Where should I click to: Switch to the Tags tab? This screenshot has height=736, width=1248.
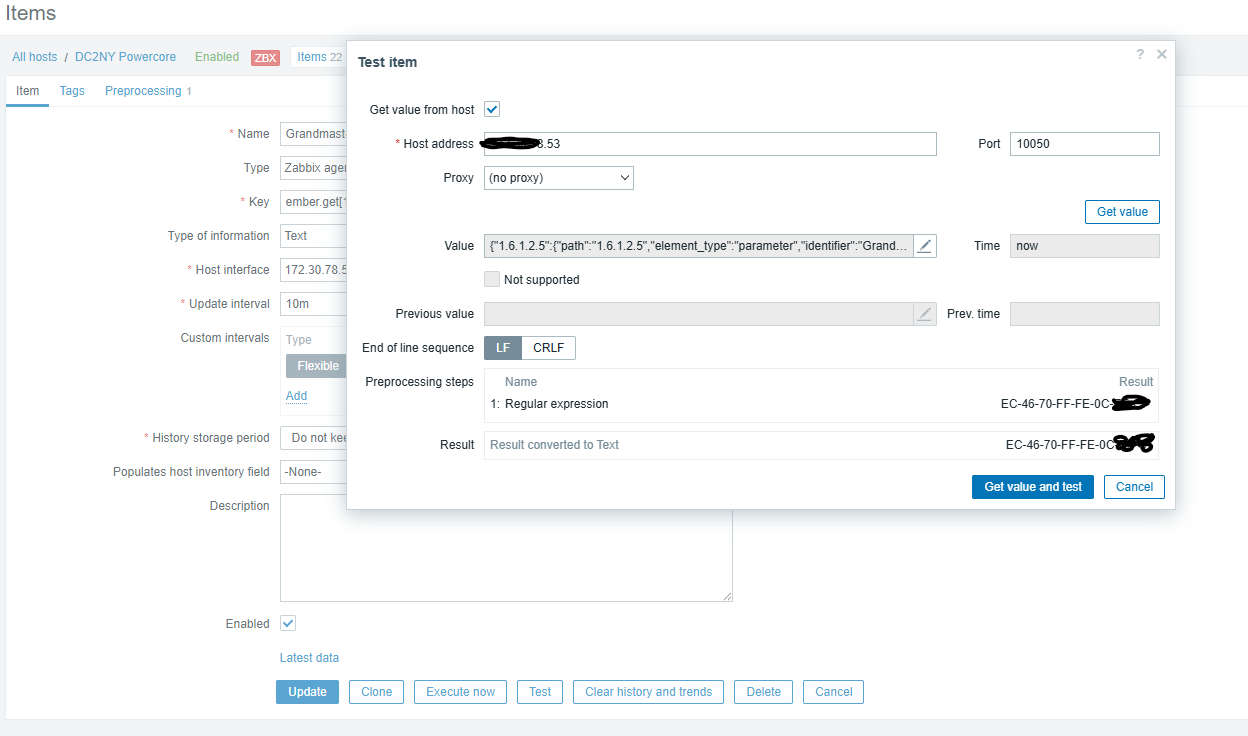72,91
